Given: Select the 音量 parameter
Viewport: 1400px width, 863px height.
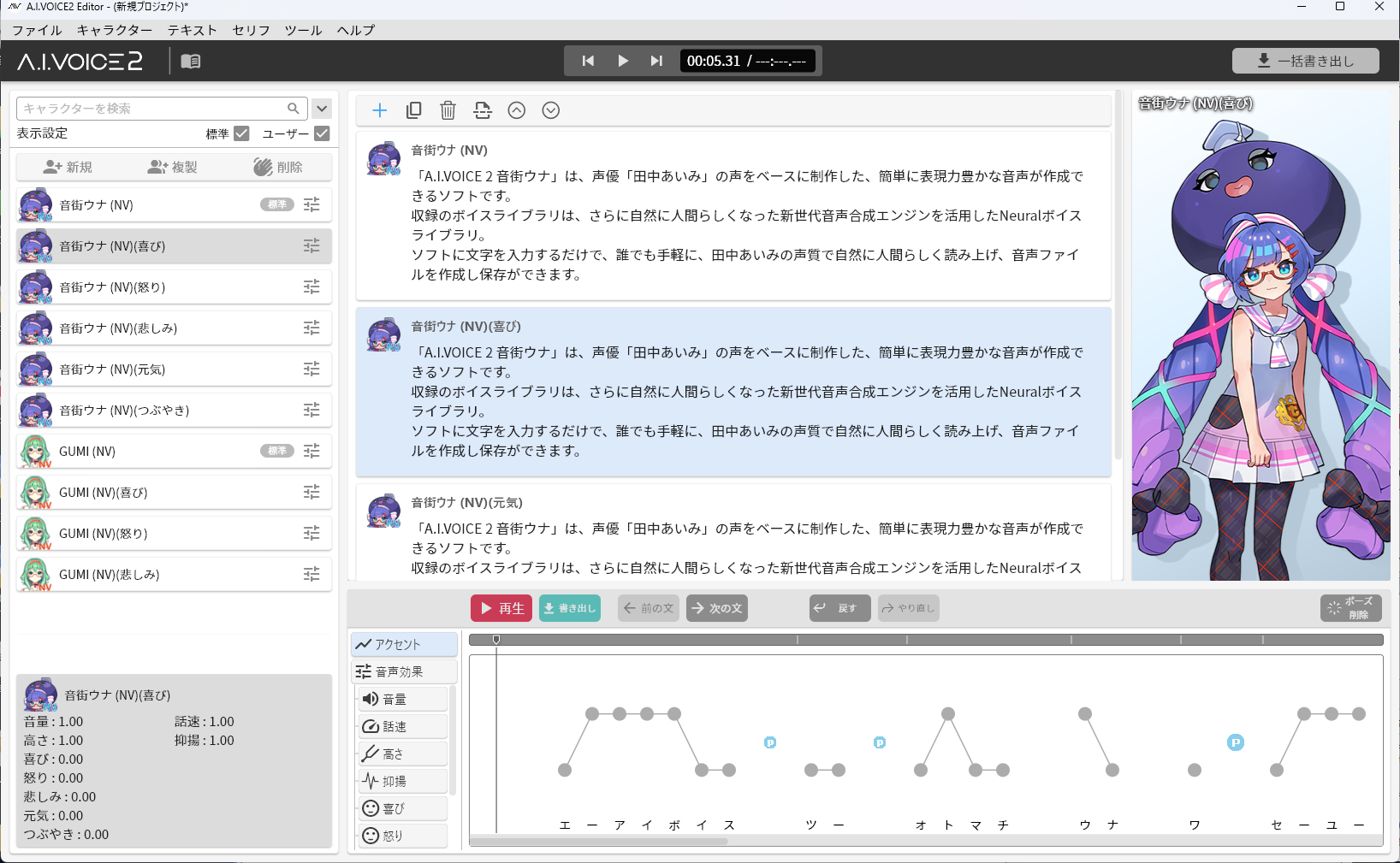Looking at the screenshot, I should click(x=403, y=699).
